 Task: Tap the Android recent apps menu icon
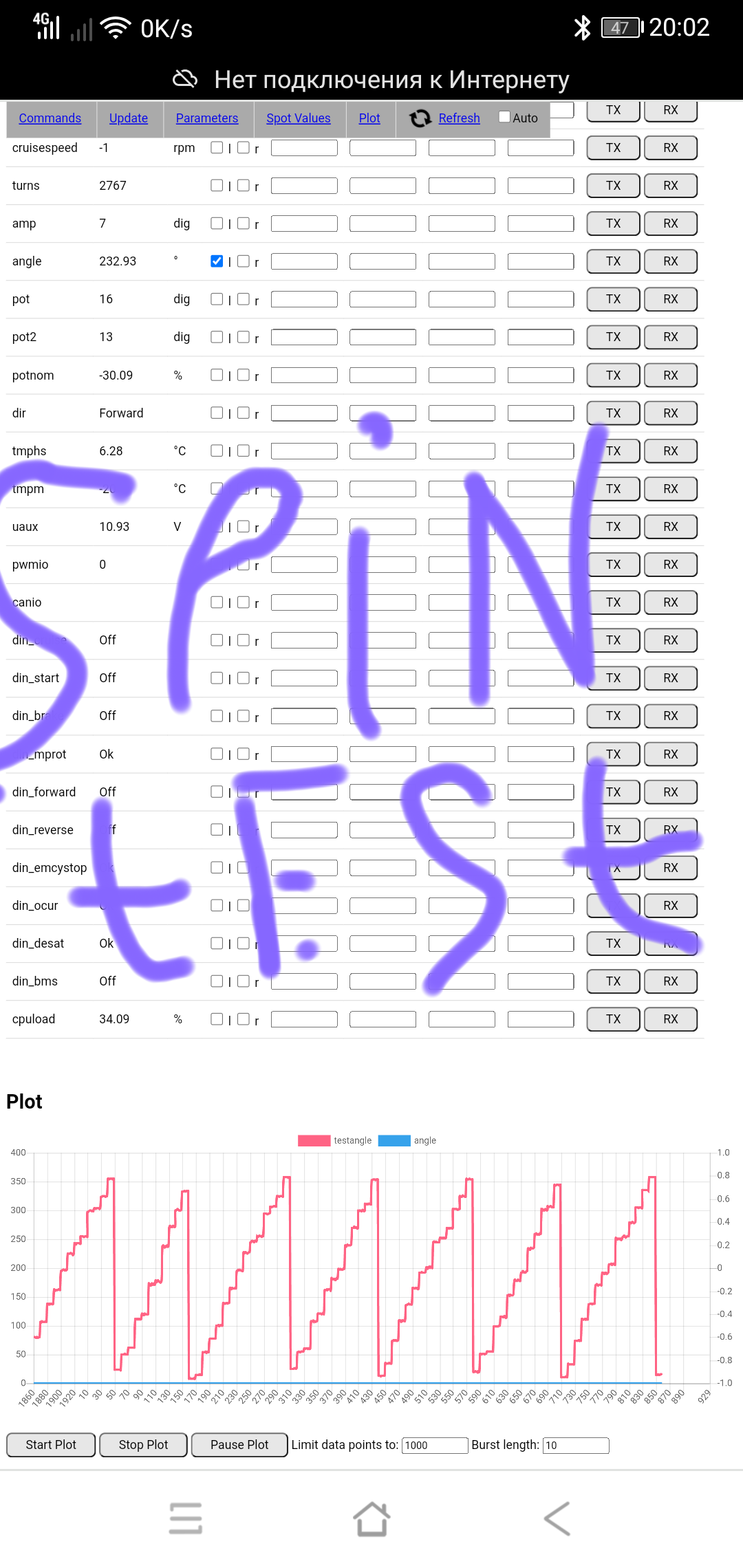[x=186, y=1518]
